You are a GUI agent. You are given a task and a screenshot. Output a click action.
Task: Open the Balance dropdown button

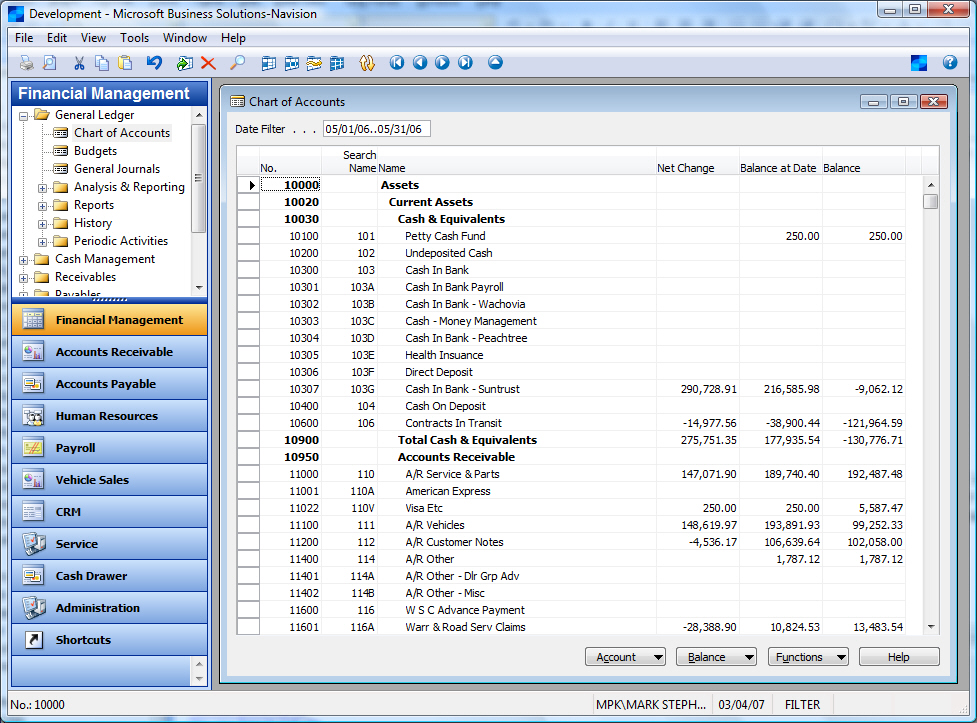(x=716, y=657)
